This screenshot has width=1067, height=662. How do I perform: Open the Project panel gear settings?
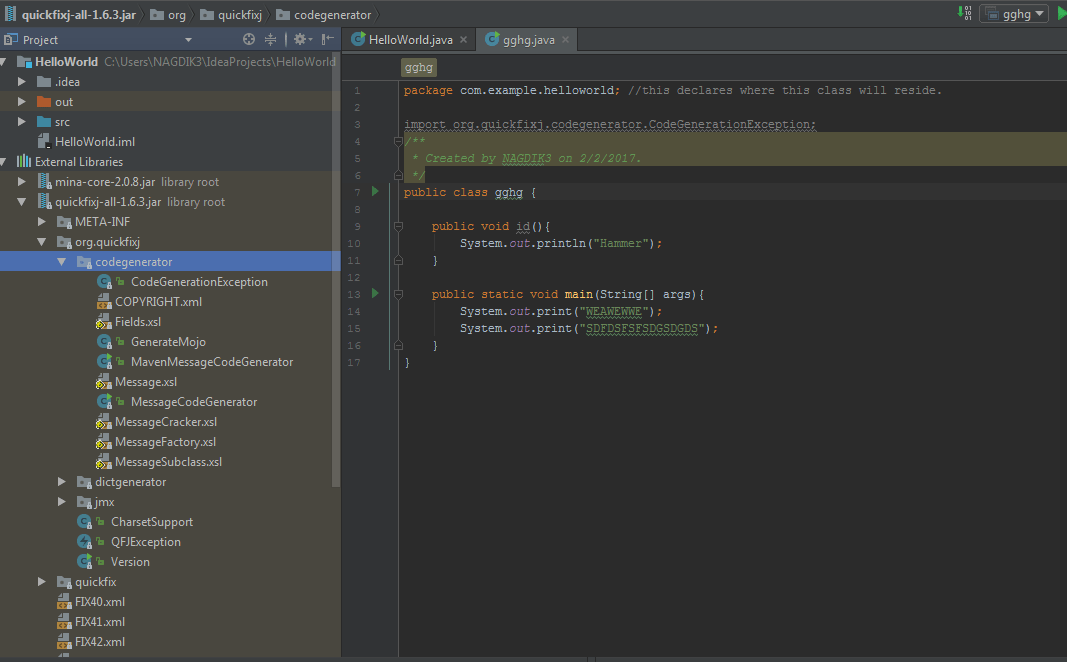click(302, 39)
